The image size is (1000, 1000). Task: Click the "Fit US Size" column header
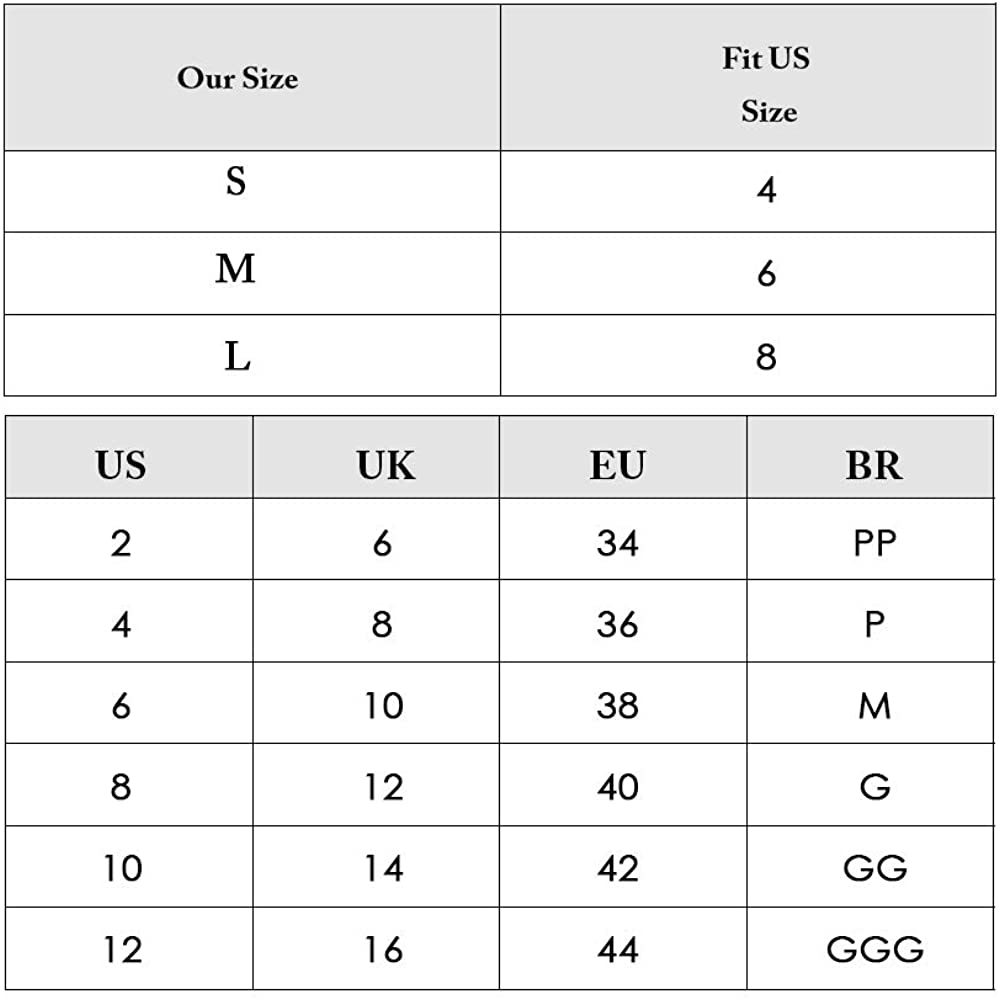tap(767, 84)
